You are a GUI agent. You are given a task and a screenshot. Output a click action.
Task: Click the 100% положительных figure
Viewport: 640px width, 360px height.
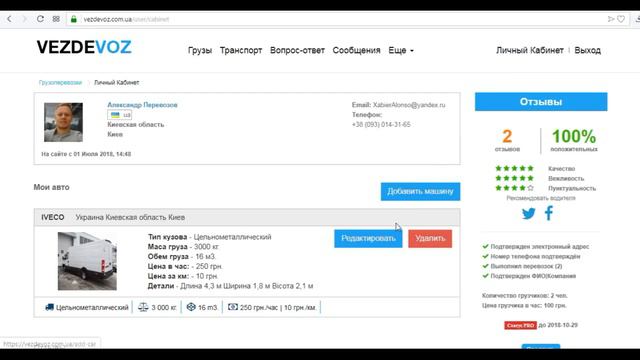(574, 140)
